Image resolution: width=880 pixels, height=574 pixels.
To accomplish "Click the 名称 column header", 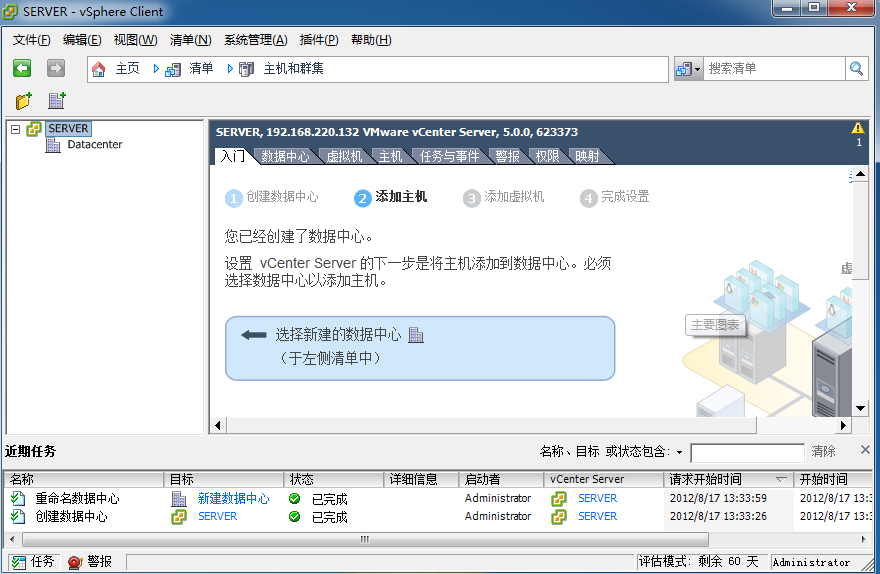I will tap(84, 480).
